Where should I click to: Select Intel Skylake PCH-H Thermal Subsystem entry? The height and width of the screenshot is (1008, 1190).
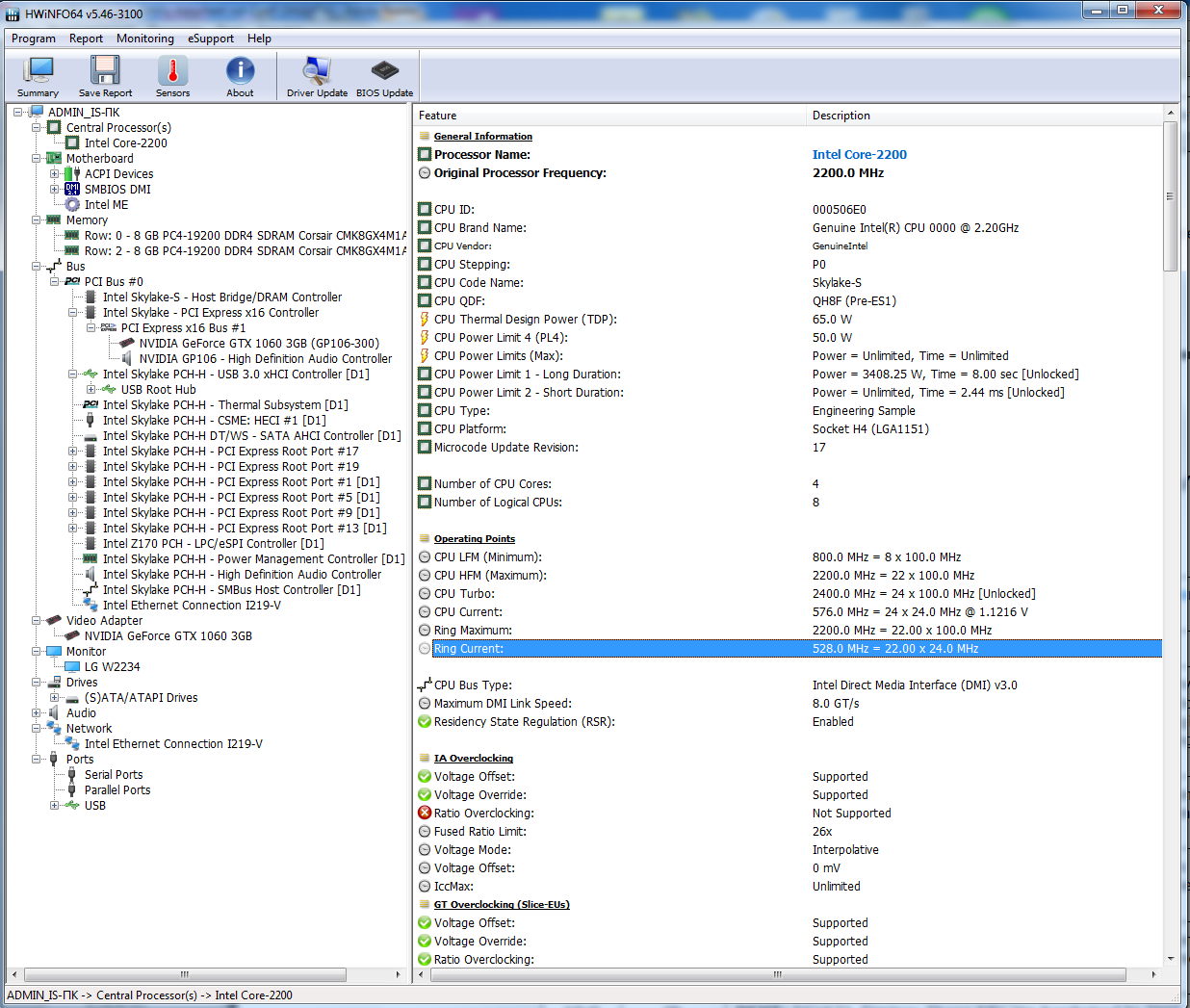225,405
